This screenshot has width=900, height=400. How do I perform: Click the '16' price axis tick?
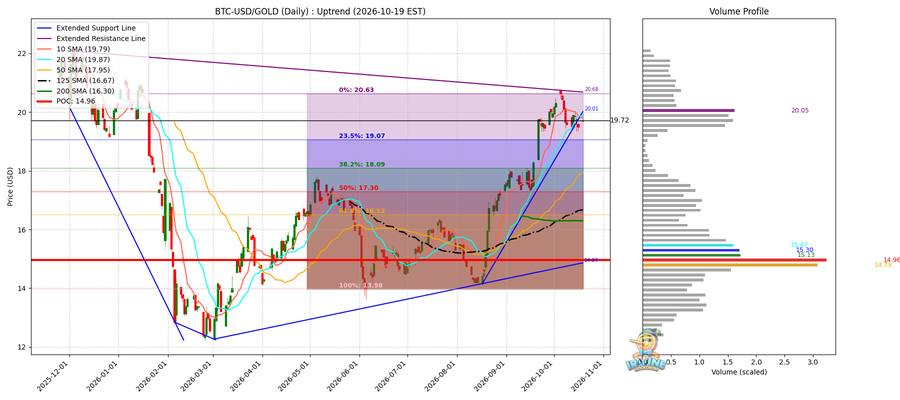click(22, 230)
